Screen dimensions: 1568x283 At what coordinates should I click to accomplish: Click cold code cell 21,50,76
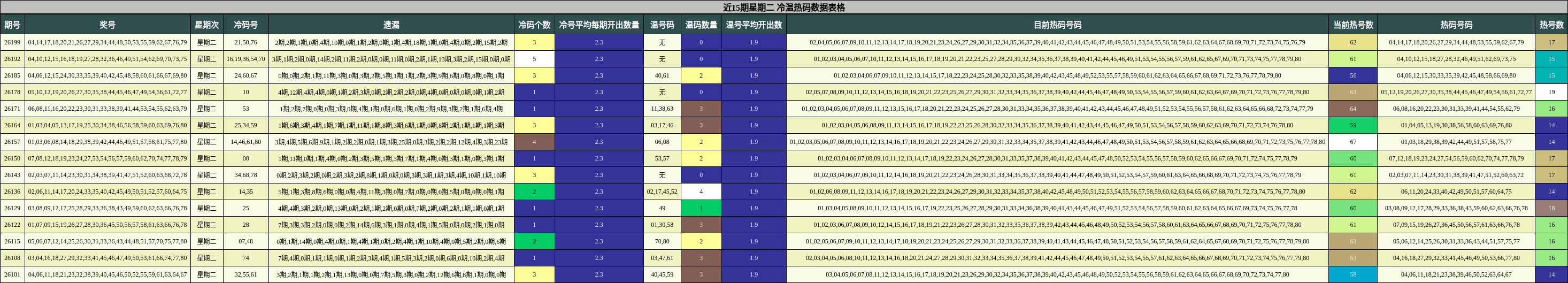pyautogui.click(x=245, y=43)
